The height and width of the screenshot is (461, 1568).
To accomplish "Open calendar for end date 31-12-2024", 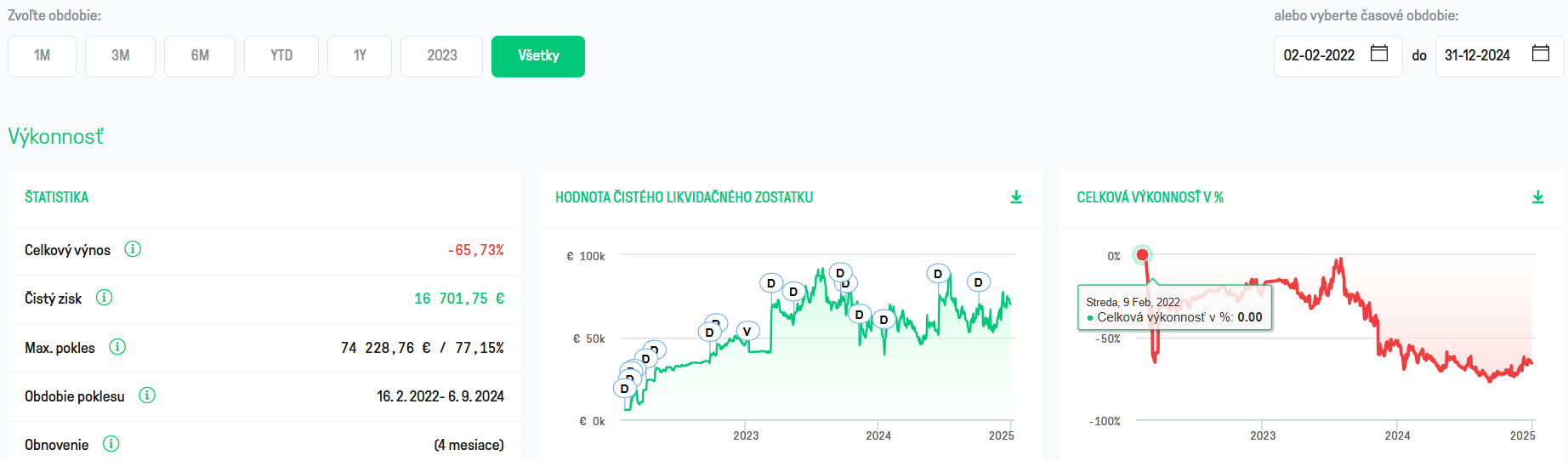I will pyautogui.click(x=1541, y=54).
